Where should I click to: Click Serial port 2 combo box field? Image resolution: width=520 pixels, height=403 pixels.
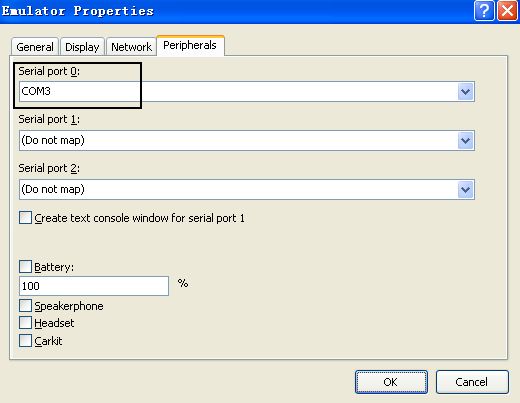[247, 190]
